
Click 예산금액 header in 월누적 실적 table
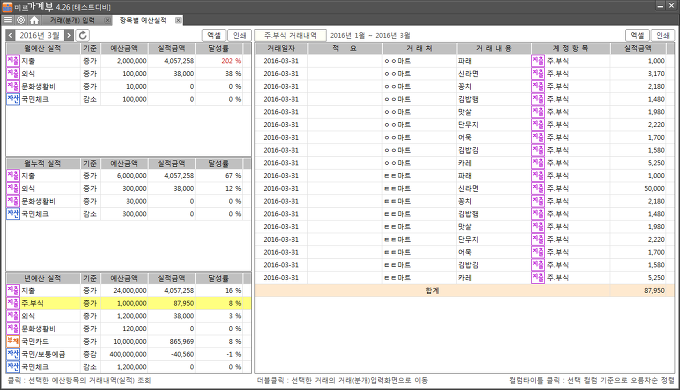pos(124,164)
